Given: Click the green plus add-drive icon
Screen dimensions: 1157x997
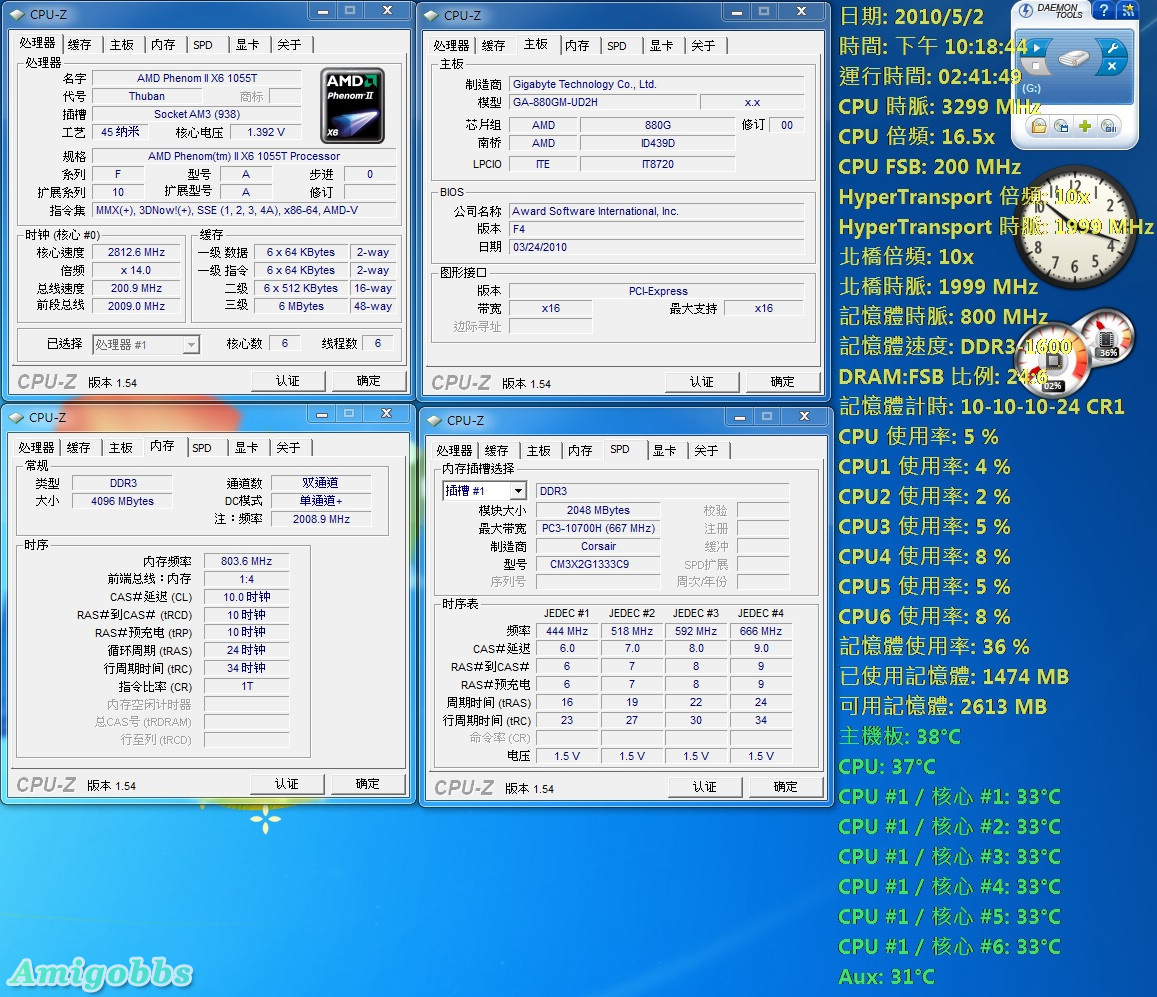Looking at the screenshot, I should click(1085, 126).
